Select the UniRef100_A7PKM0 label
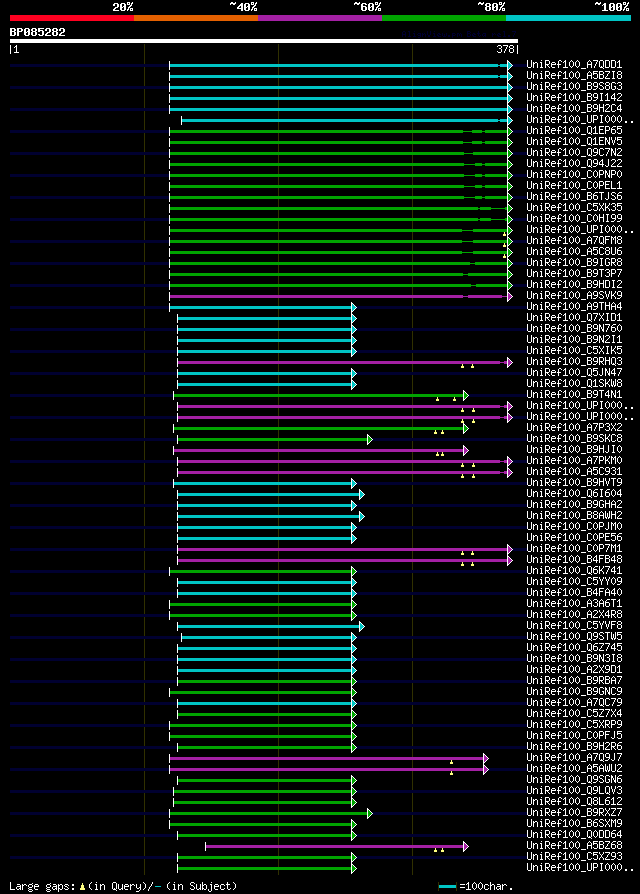Image resolution: width=640 pixels, height=894 pixels. (x=574, y=462)
